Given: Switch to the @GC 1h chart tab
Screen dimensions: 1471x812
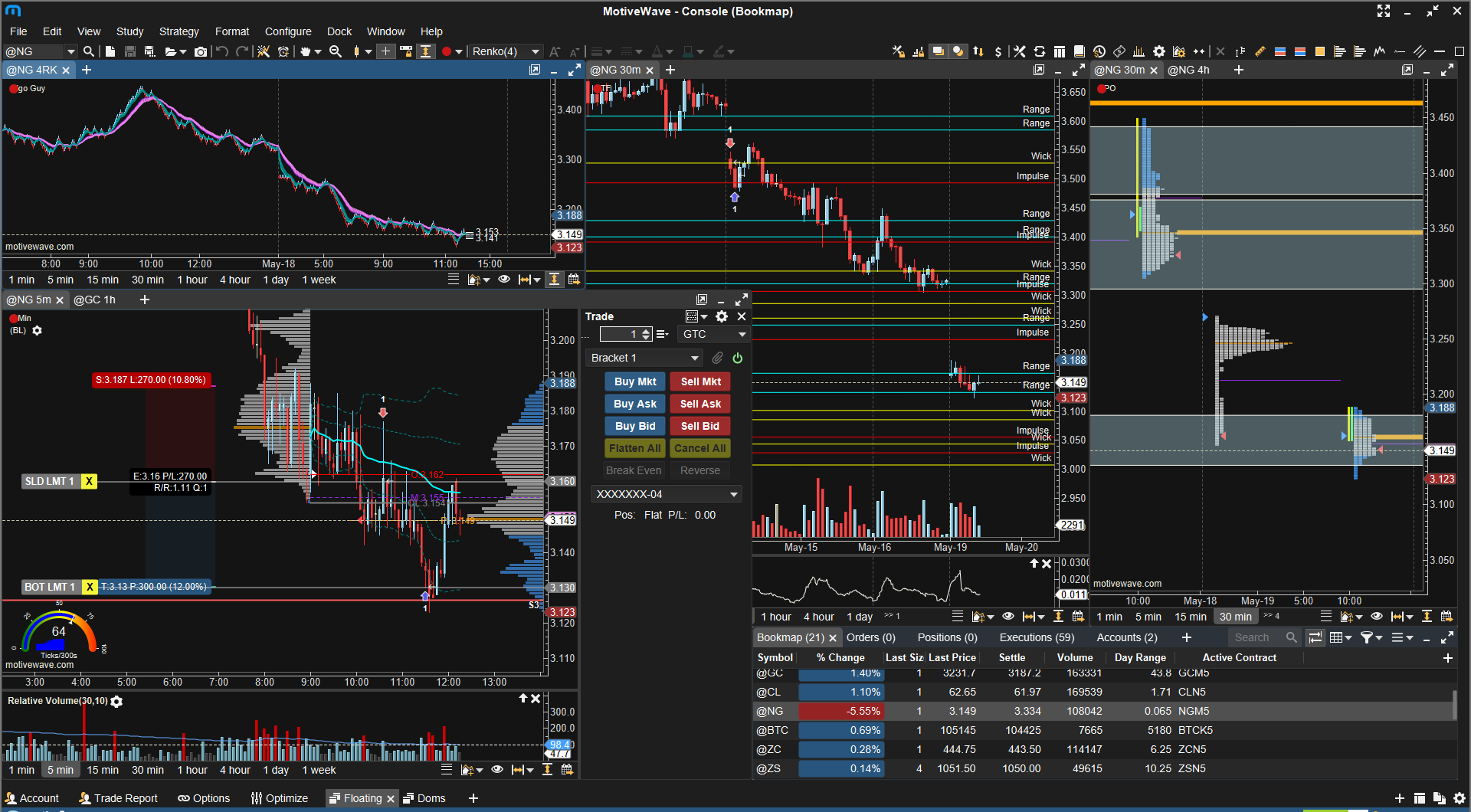Looking at the screenshot, I should (94, 300).
